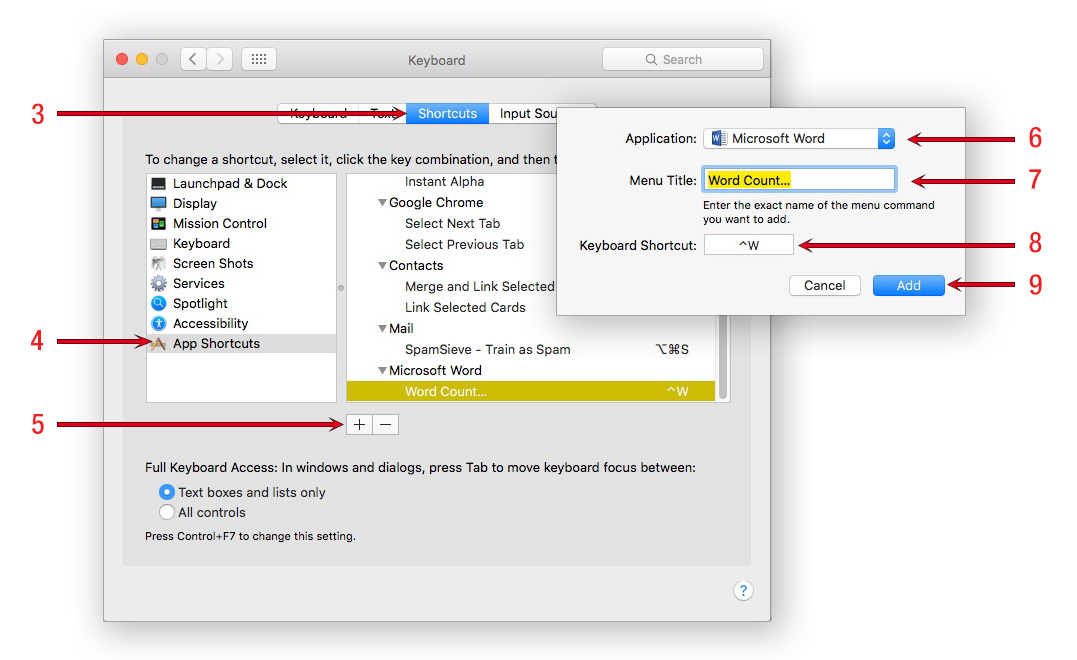The height and width of the screenshot is (660, 1077).
Task: Select the Display category label
Action: point(194,203)
